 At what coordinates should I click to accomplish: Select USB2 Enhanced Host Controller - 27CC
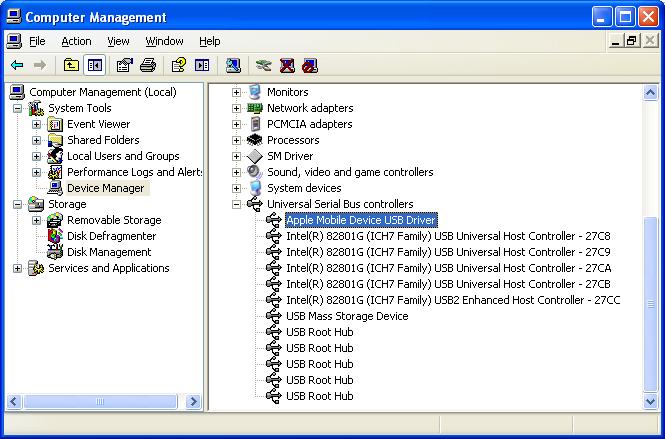453,300
